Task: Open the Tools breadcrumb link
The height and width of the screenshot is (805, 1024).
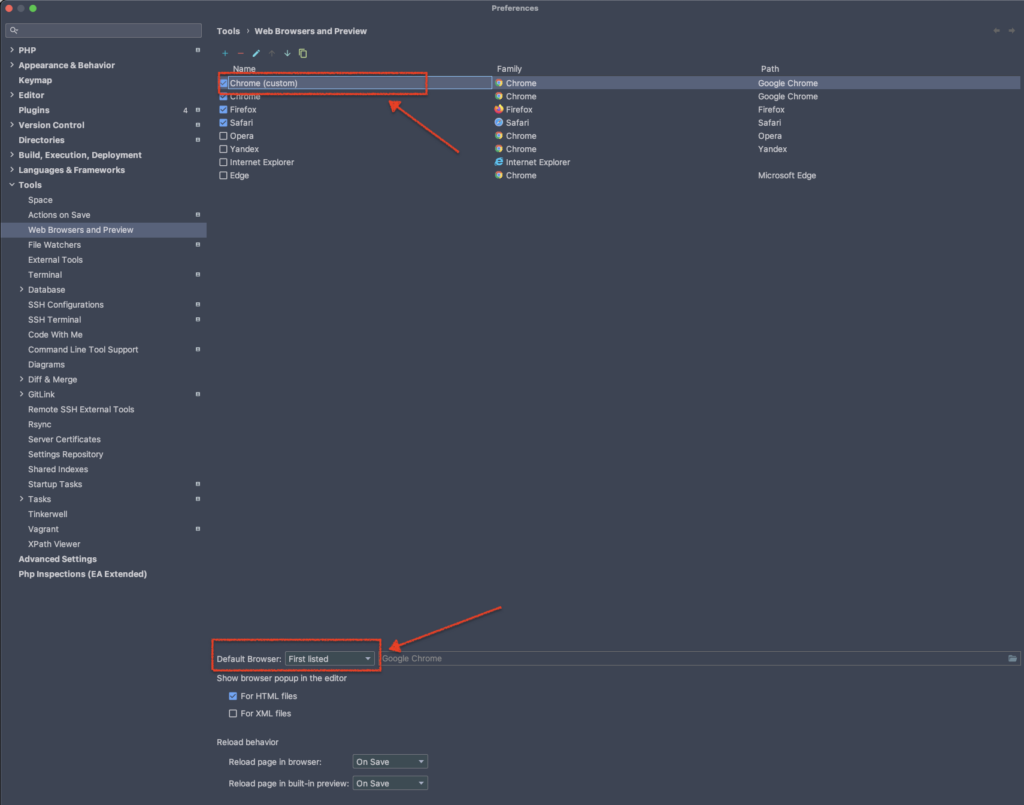Action: click(228, 30)
